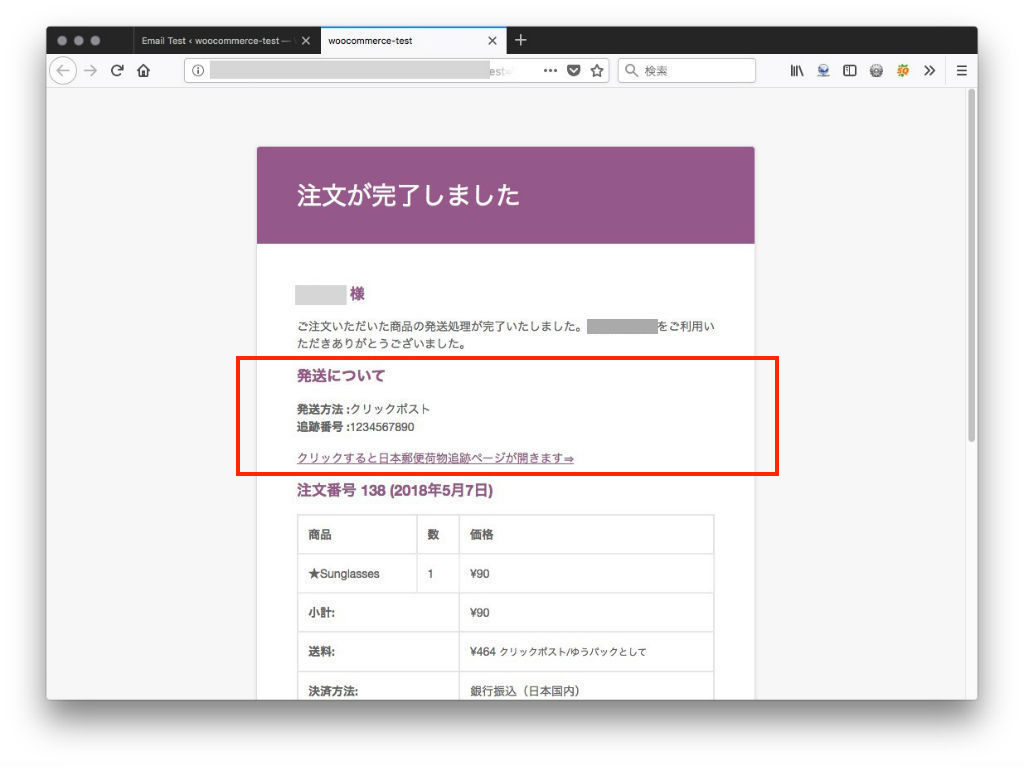Viewport: 1024px width, 766px height.
Task: Go to the Firefox home page
Action: pyautogui.click(x=143, y=71)
